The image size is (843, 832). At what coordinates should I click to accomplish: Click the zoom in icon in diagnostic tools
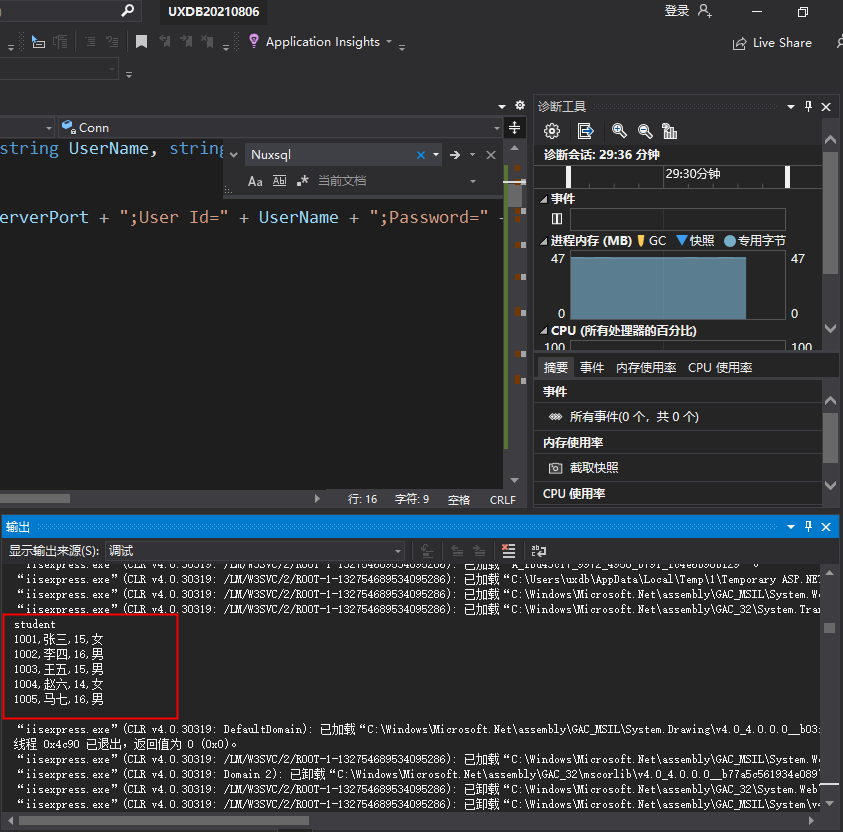pos(619,131)
